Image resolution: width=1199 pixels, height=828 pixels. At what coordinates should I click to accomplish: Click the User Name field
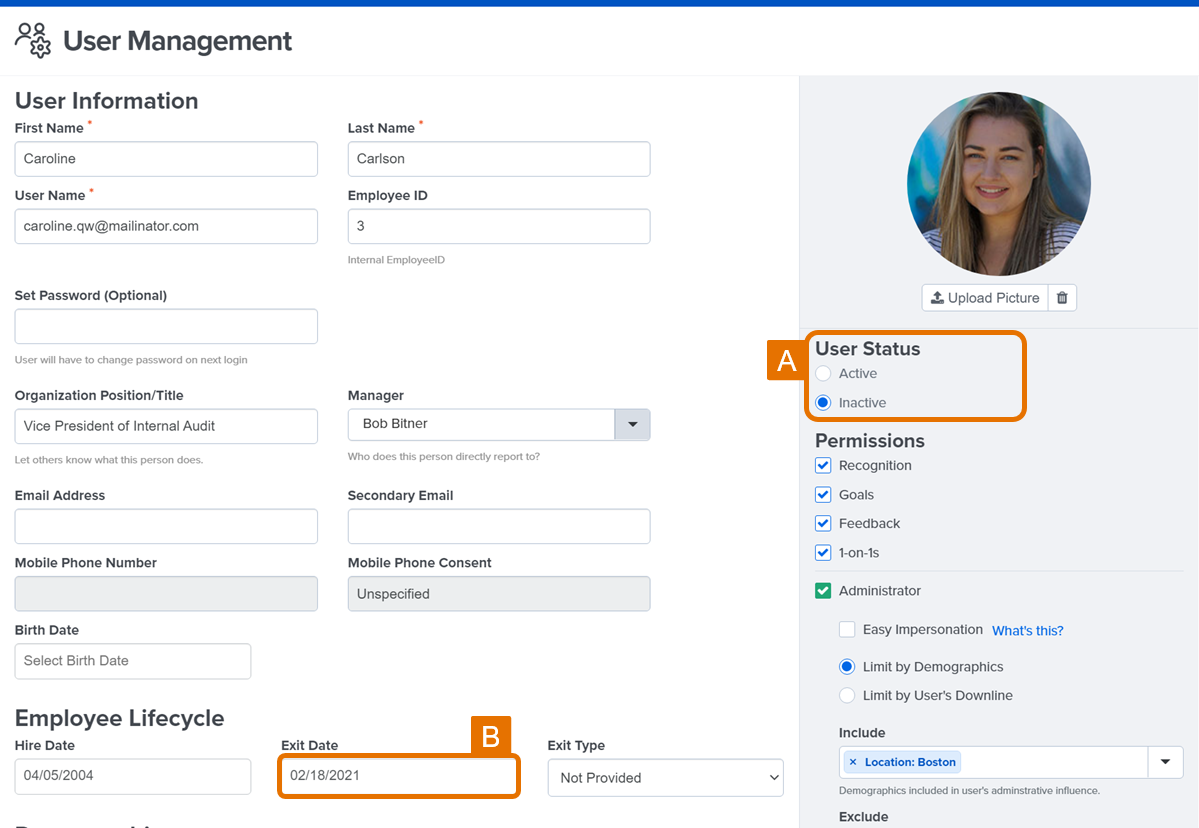point(166,226)
